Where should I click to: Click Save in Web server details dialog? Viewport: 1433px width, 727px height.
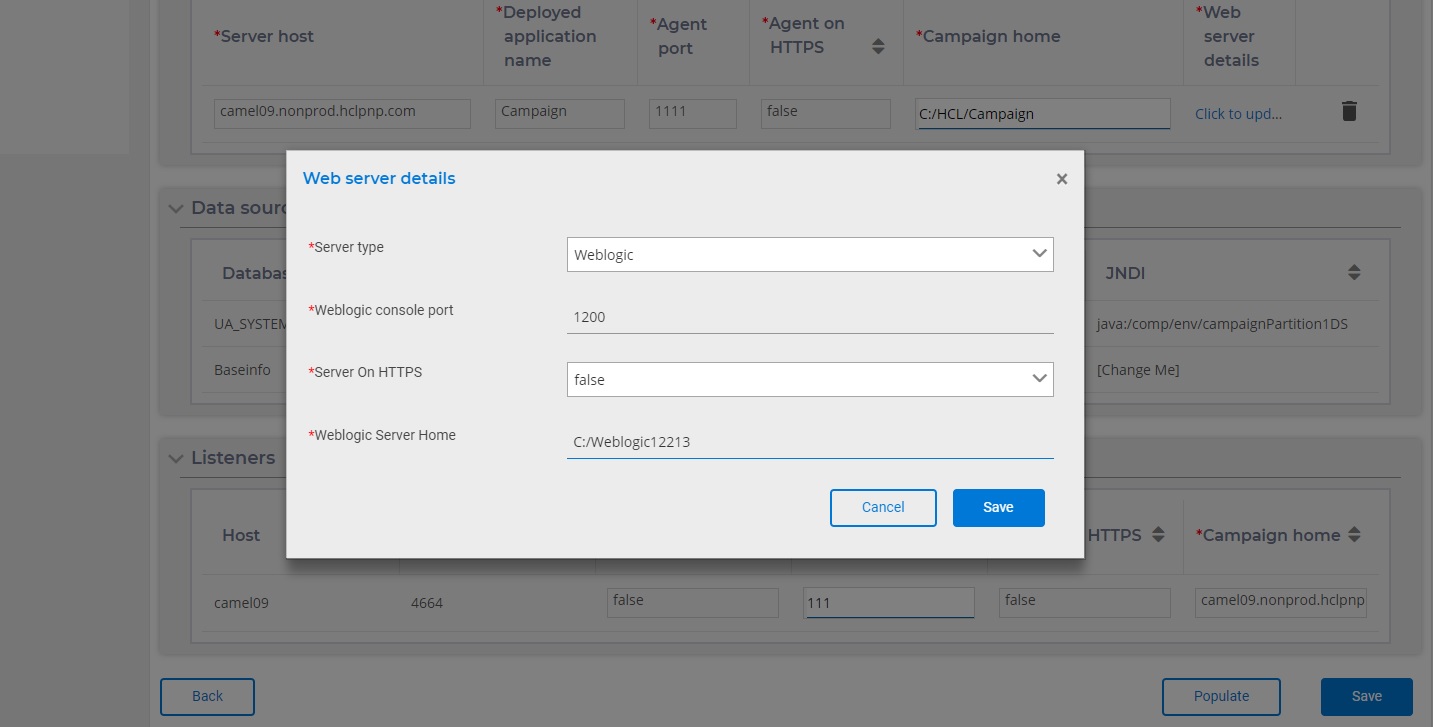click(x=998, y=507)
